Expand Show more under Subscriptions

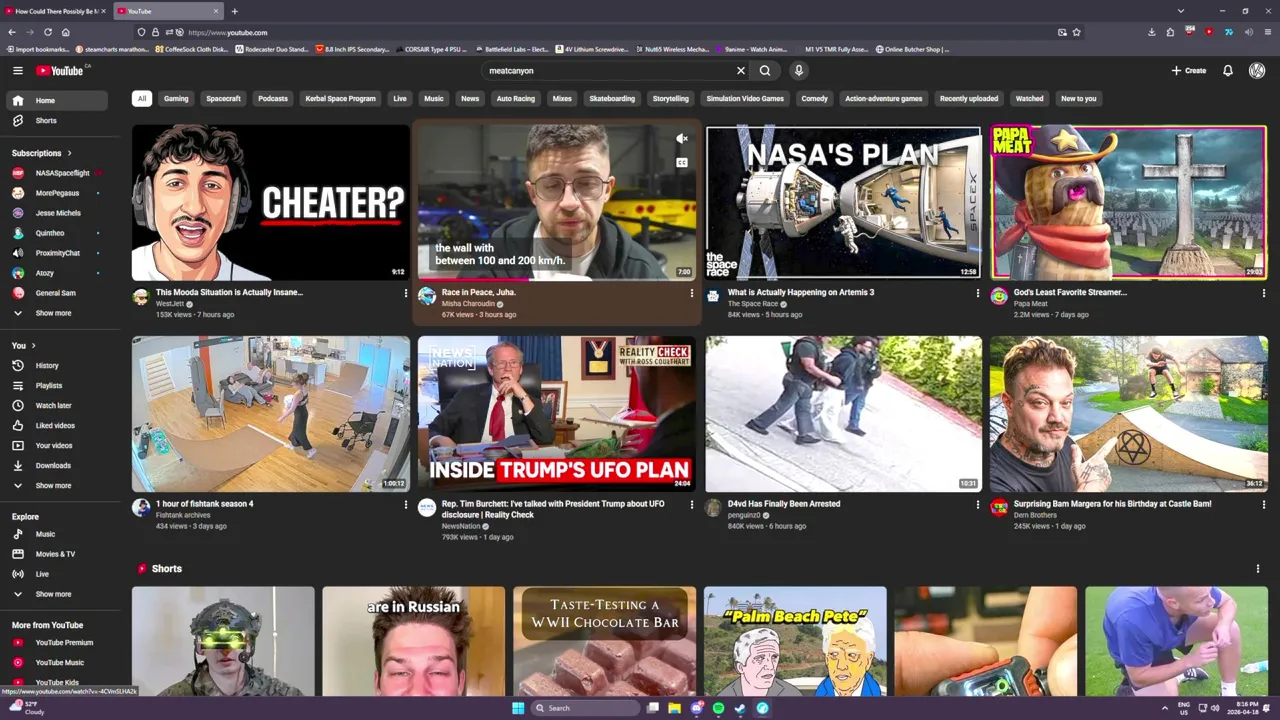pos(57,313)
